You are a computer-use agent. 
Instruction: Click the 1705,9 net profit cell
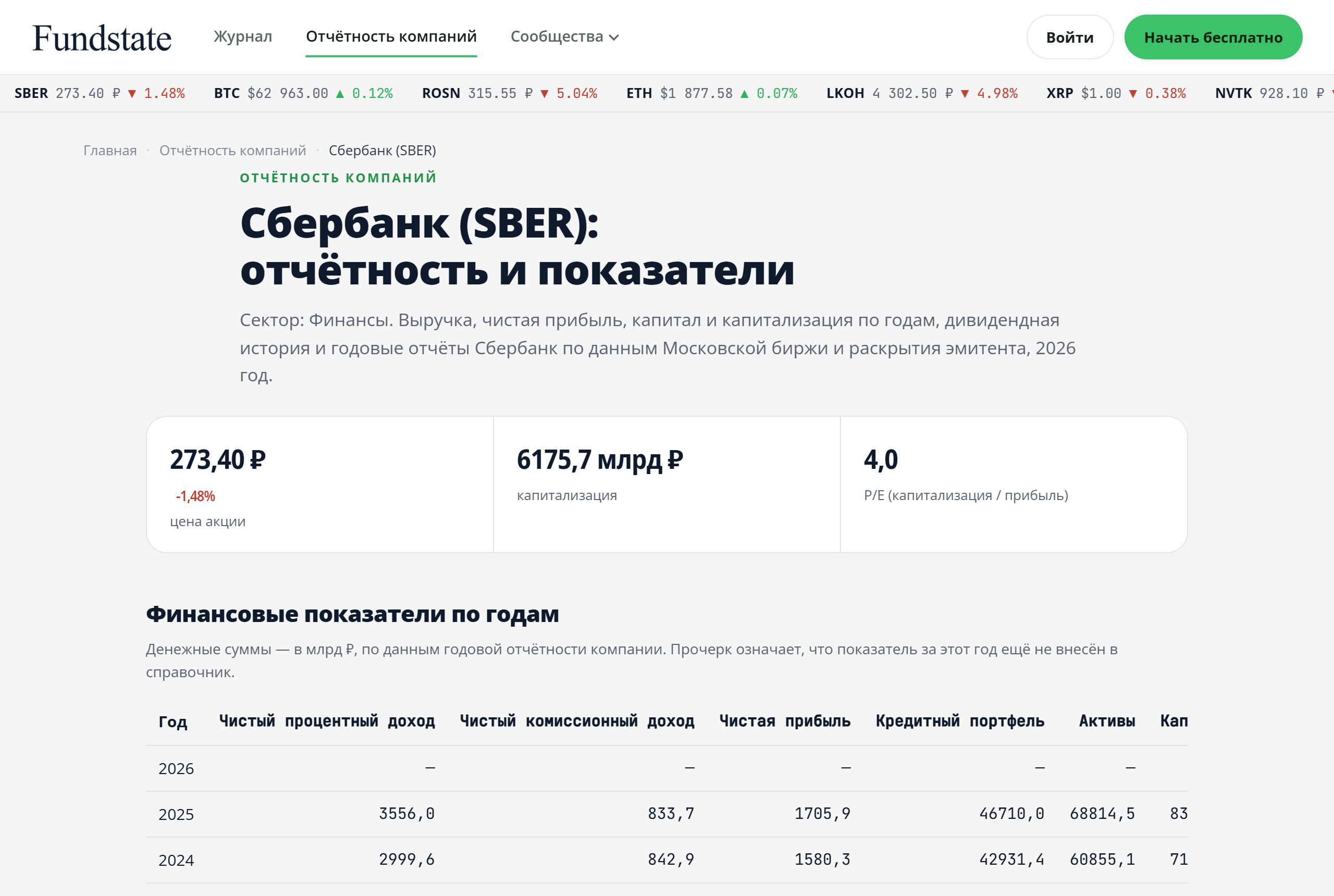click(822, 814)
